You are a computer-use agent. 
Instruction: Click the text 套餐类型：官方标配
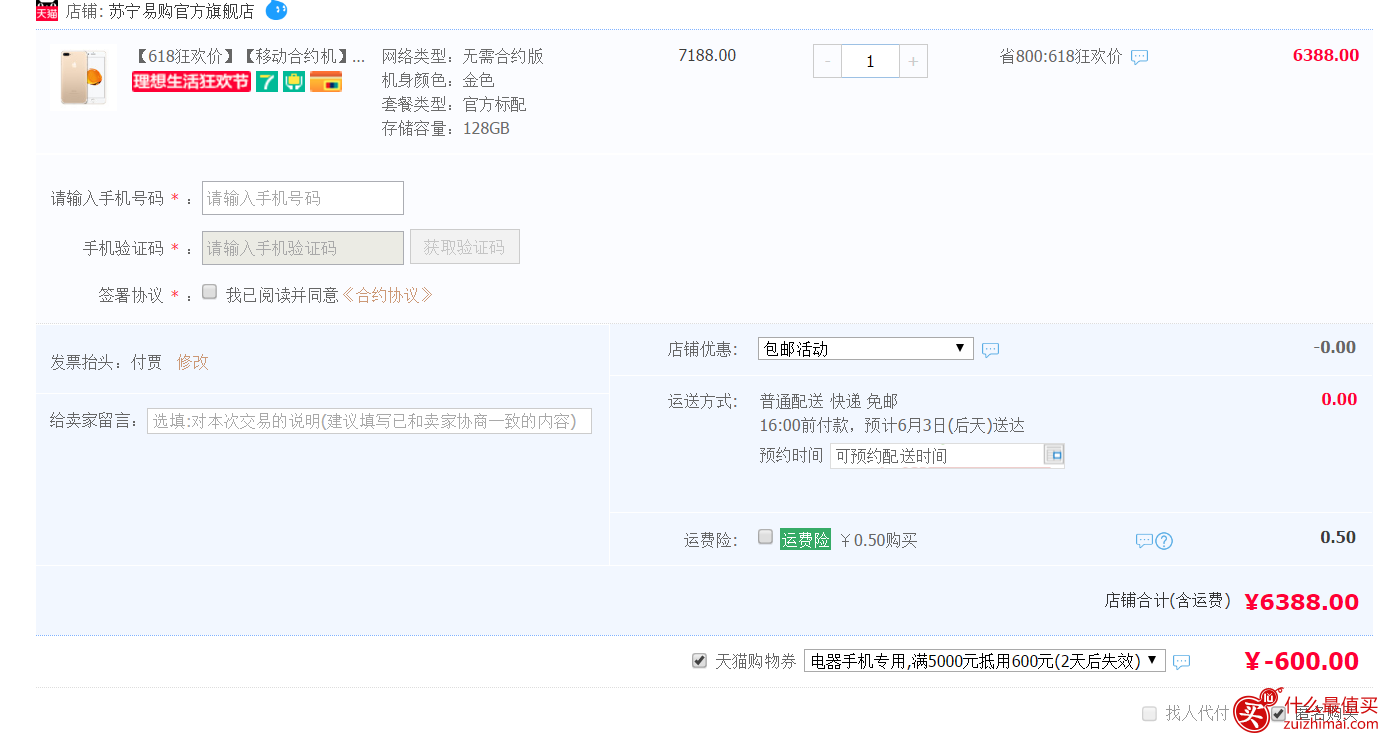click(x=454, y=104)
